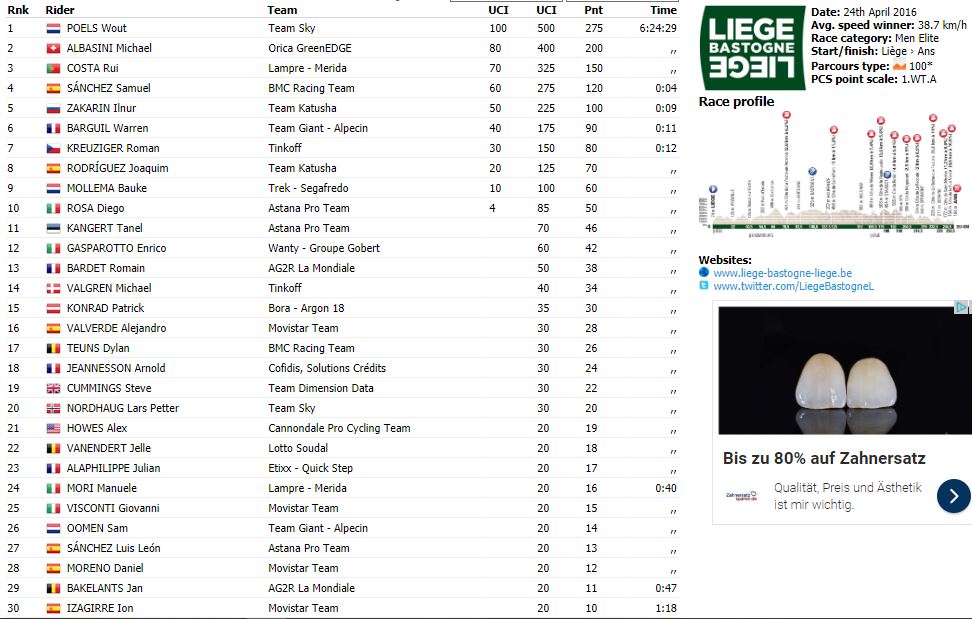Open rider VALVERDE Alejandro's profile

[117, 328]
